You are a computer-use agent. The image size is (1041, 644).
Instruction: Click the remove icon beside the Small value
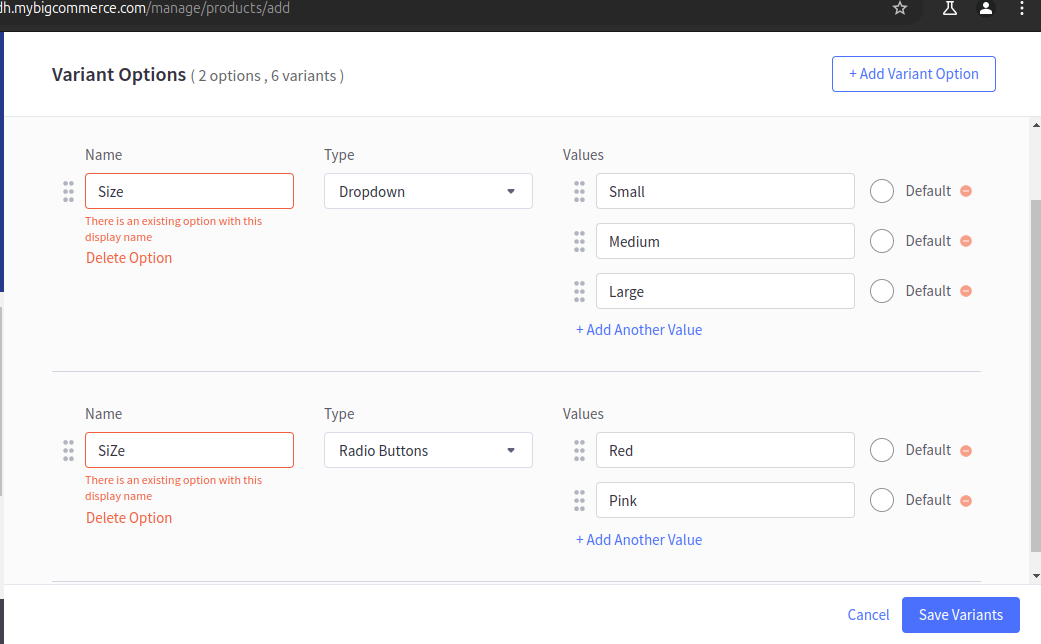point(966,191)
